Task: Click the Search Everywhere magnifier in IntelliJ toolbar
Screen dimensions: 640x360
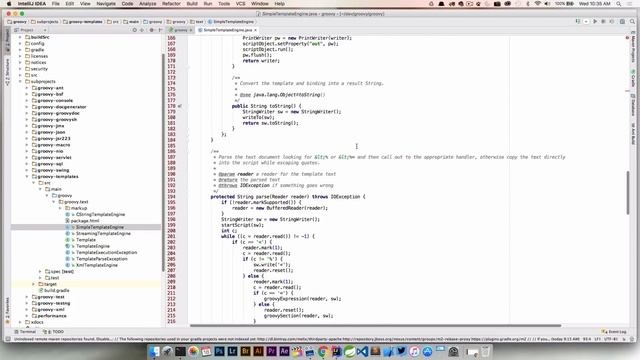Action: (632, 21)
